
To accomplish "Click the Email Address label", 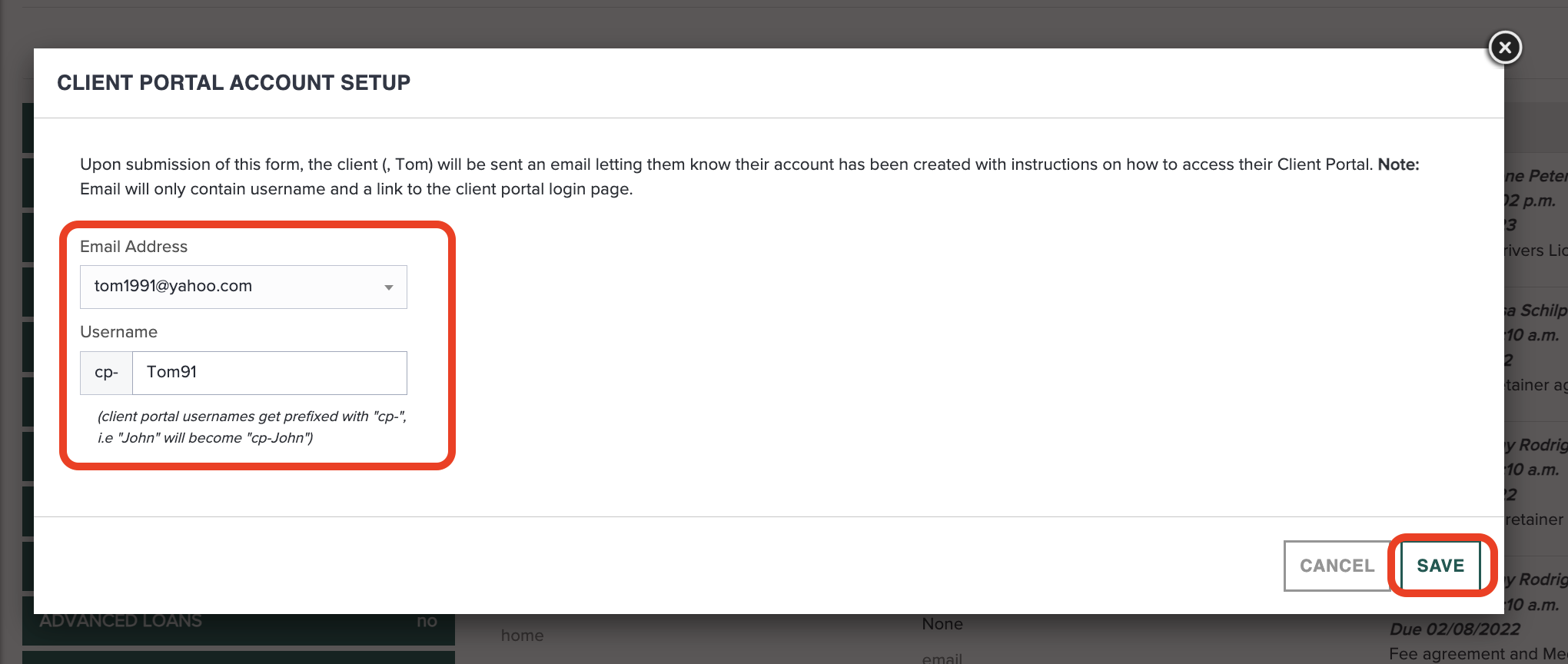I will pos(134,247).
